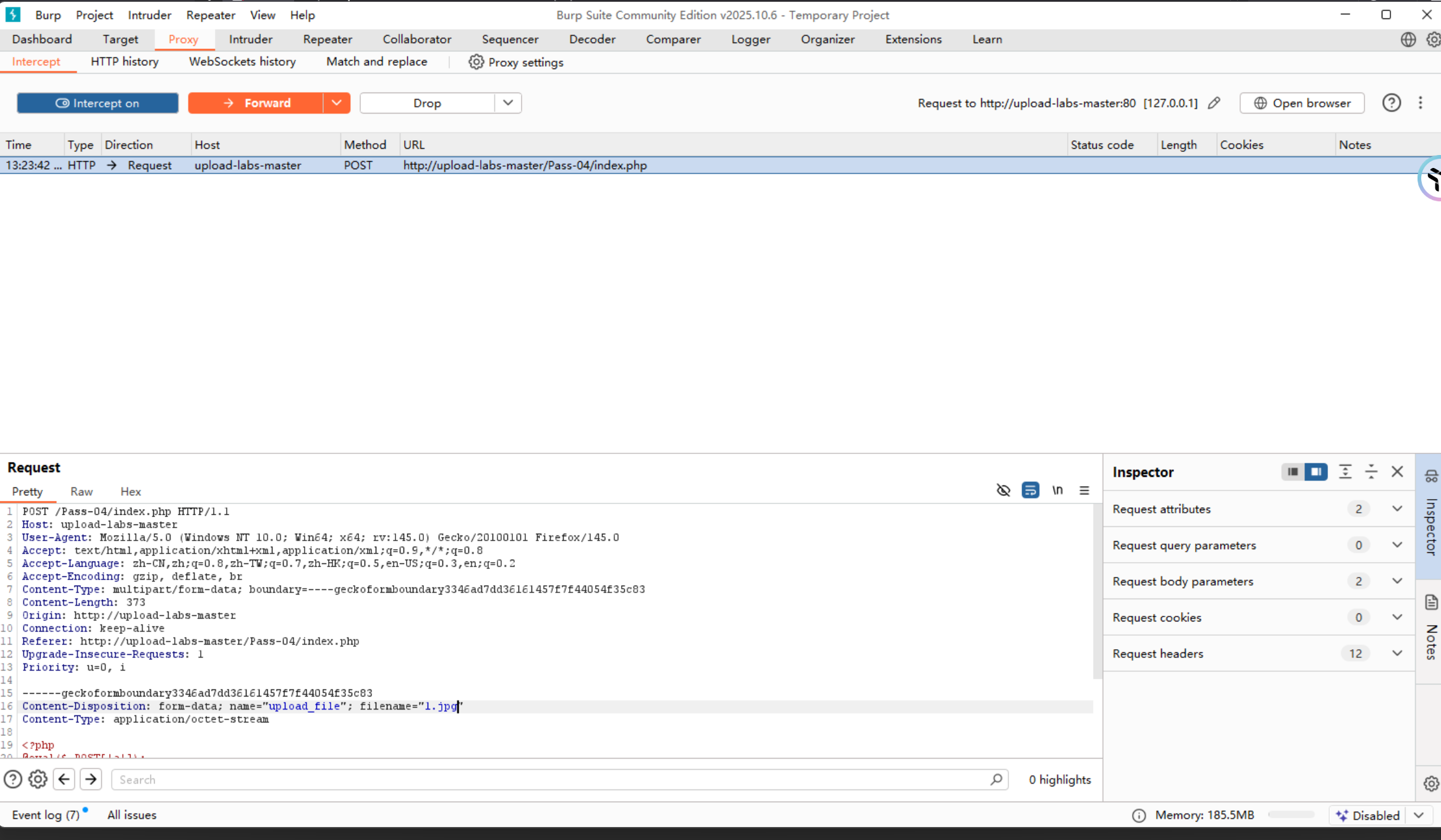This screenshot has height=840, width=1441.
Task: Click the edit target pencil icon
Action: point(1214,103)
